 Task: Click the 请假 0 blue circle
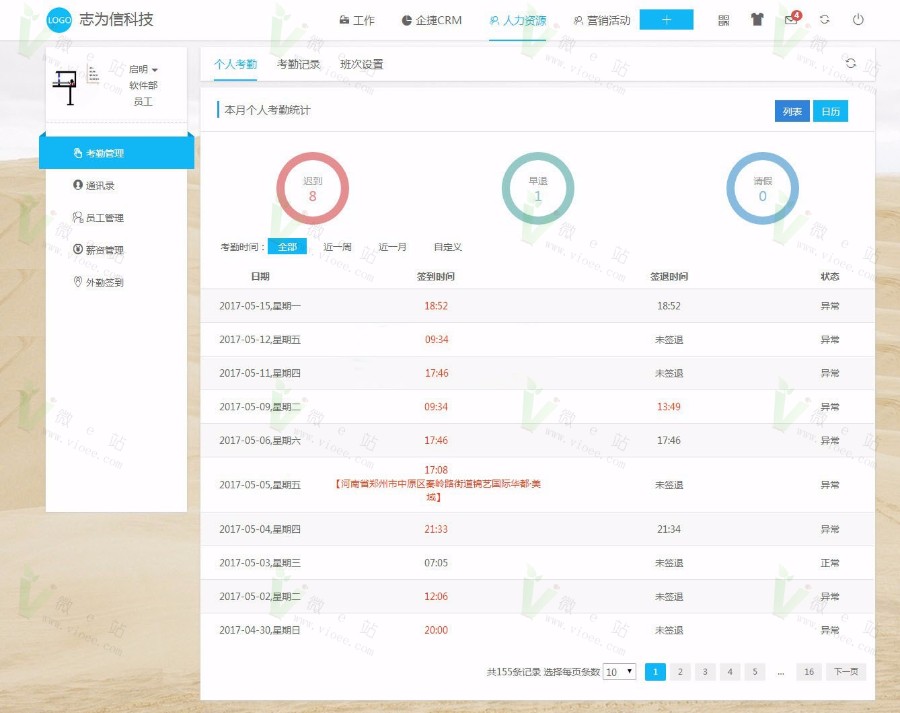(x=762, y=188)
